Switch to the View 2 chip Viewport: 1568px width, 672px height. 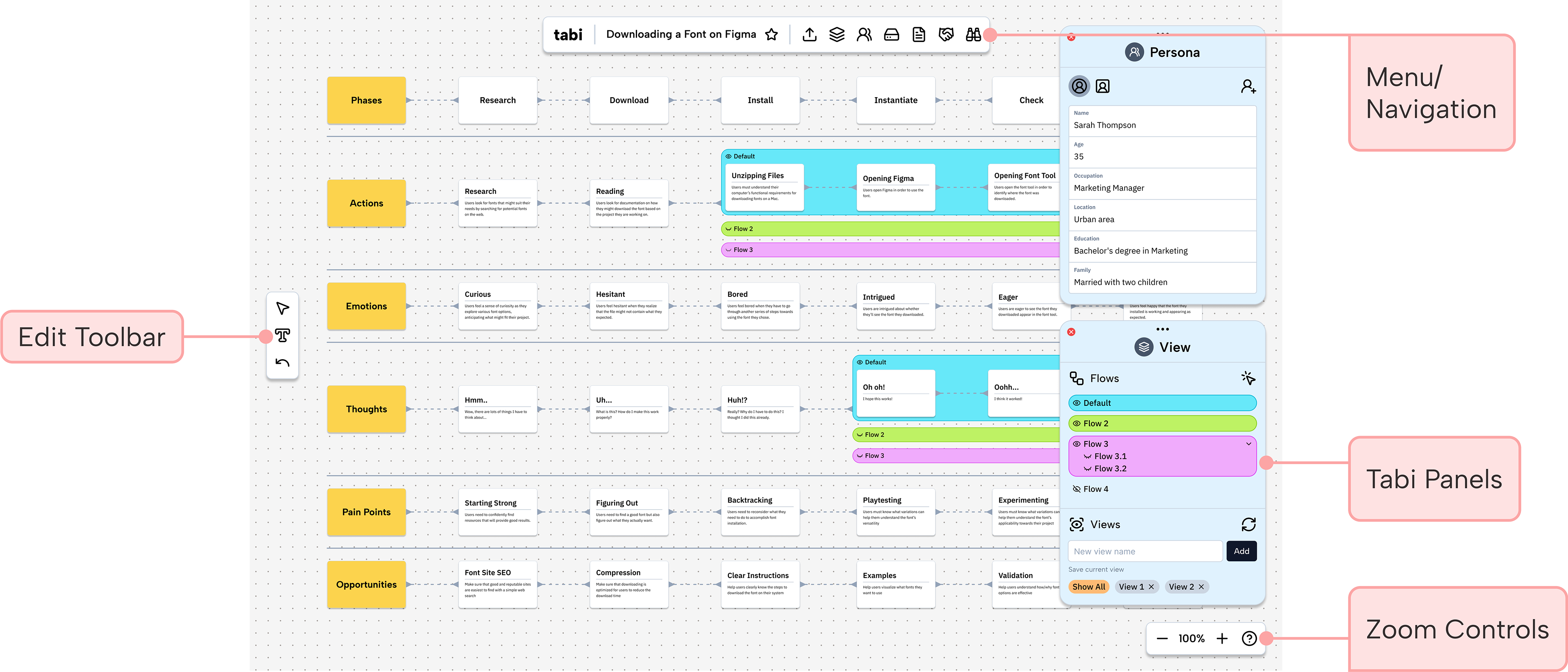pos(1181,587)
